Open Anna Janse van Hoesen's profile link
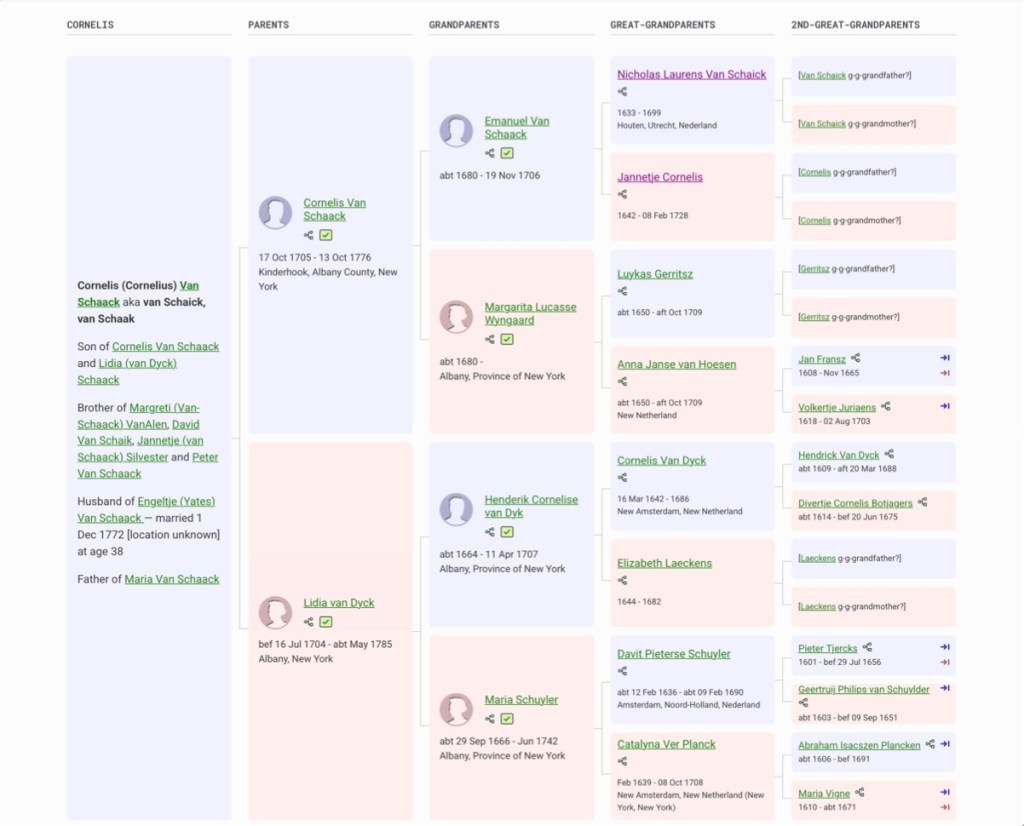The image size is (1024, 826). point(676,364)
